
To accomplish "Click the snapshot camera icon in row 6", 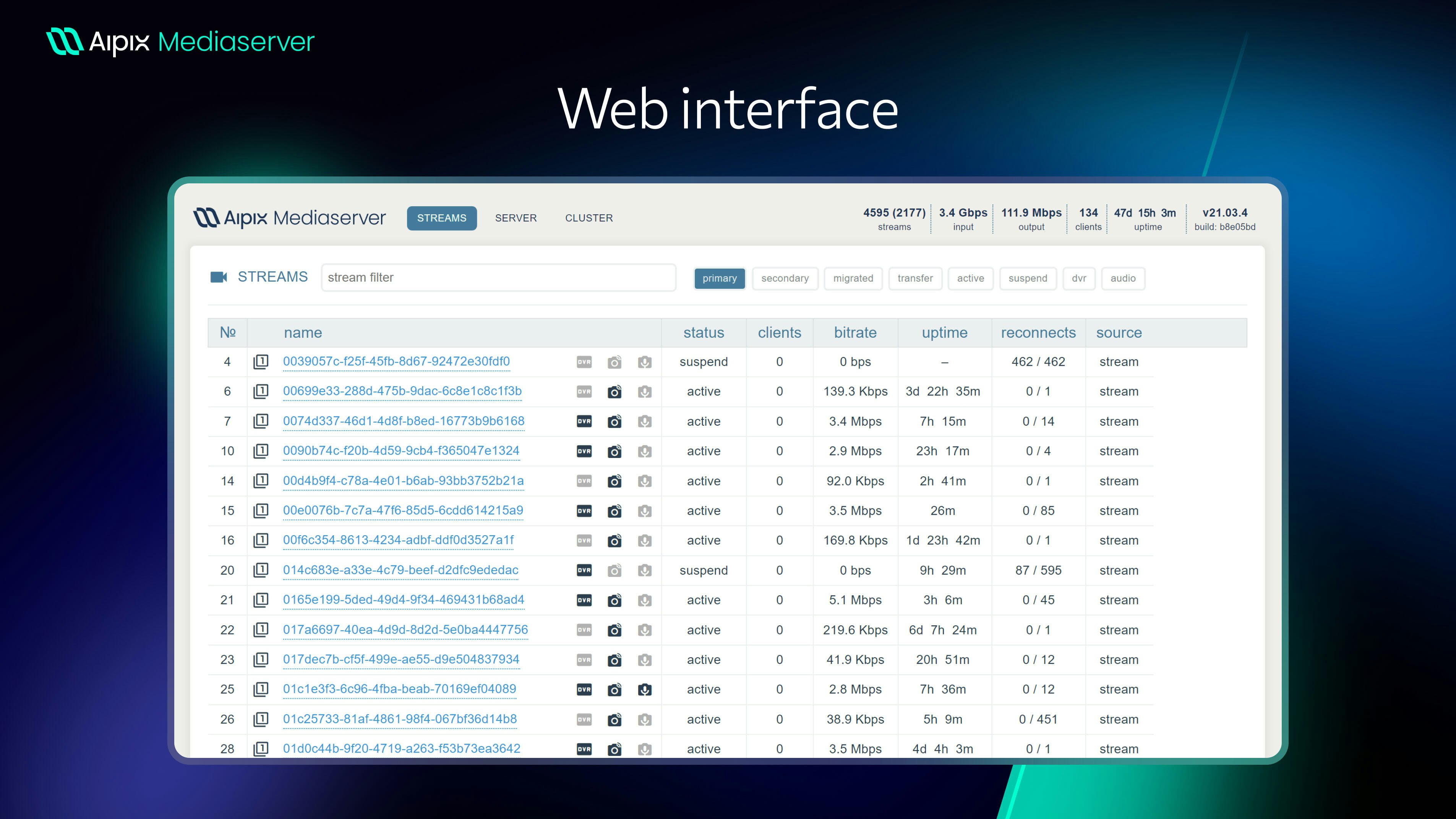I will [x=615, y=392].
